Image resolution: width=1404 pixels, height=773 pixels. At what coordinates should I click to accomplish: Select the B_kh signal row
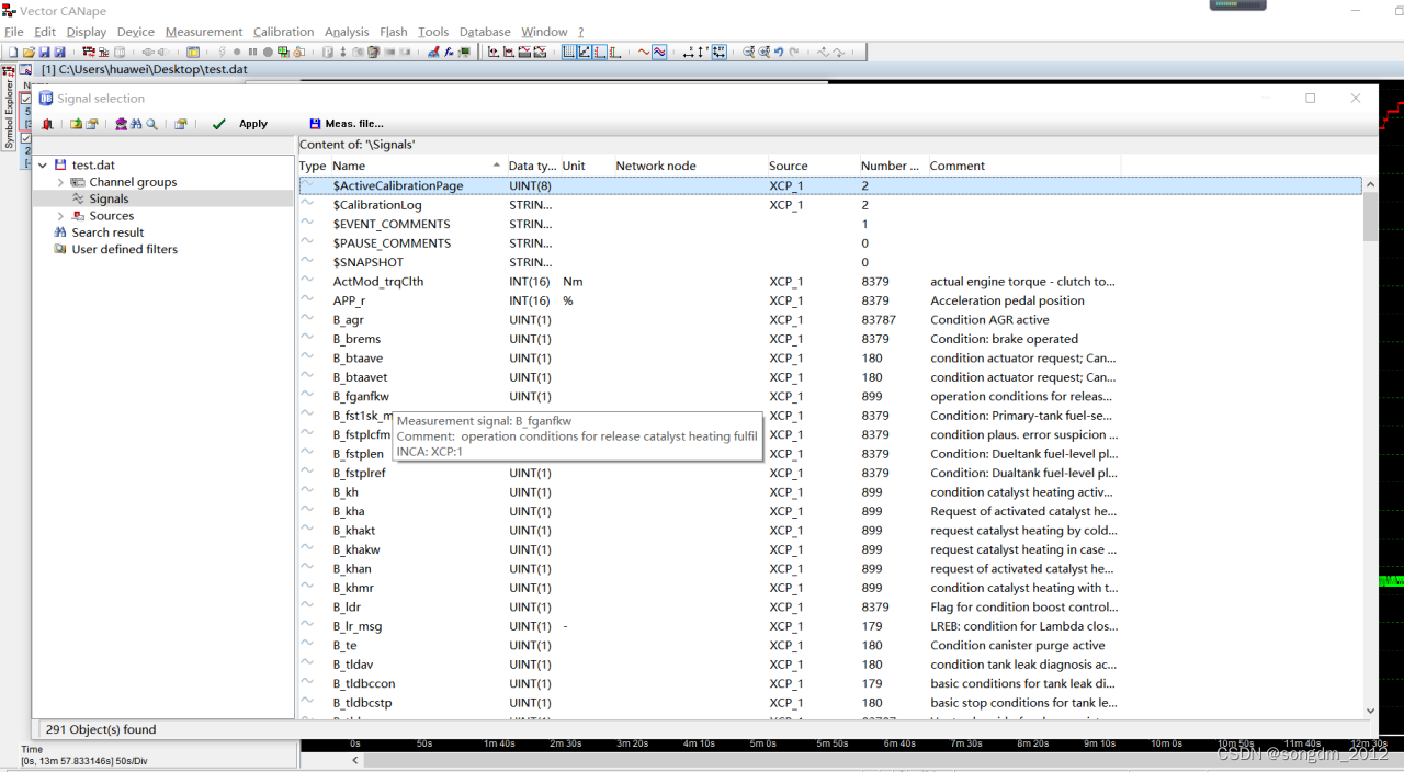(830, 492)
